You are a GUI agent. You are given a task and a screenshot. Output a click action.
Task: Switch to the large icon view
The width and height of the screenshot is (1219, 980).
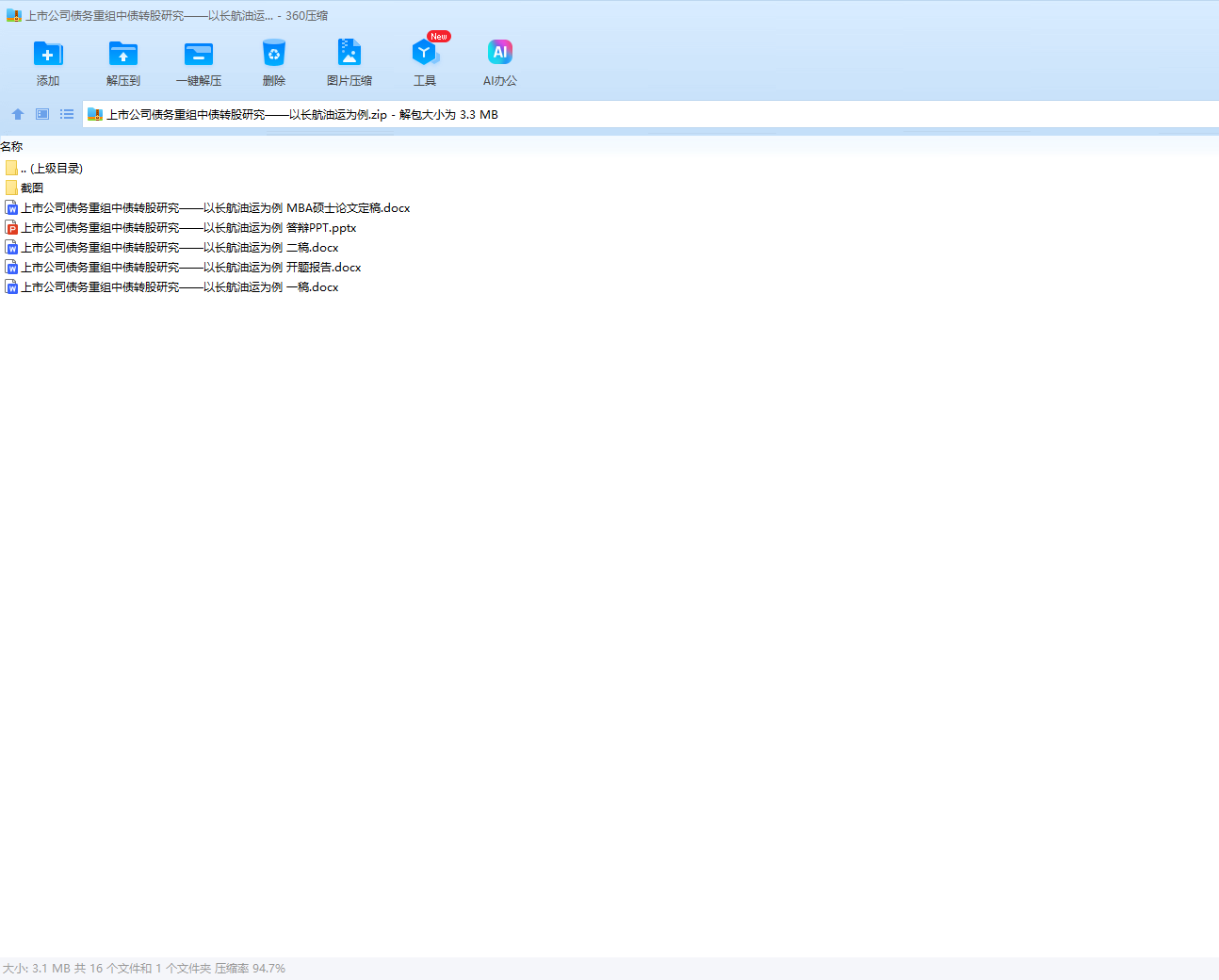(42, 114)
